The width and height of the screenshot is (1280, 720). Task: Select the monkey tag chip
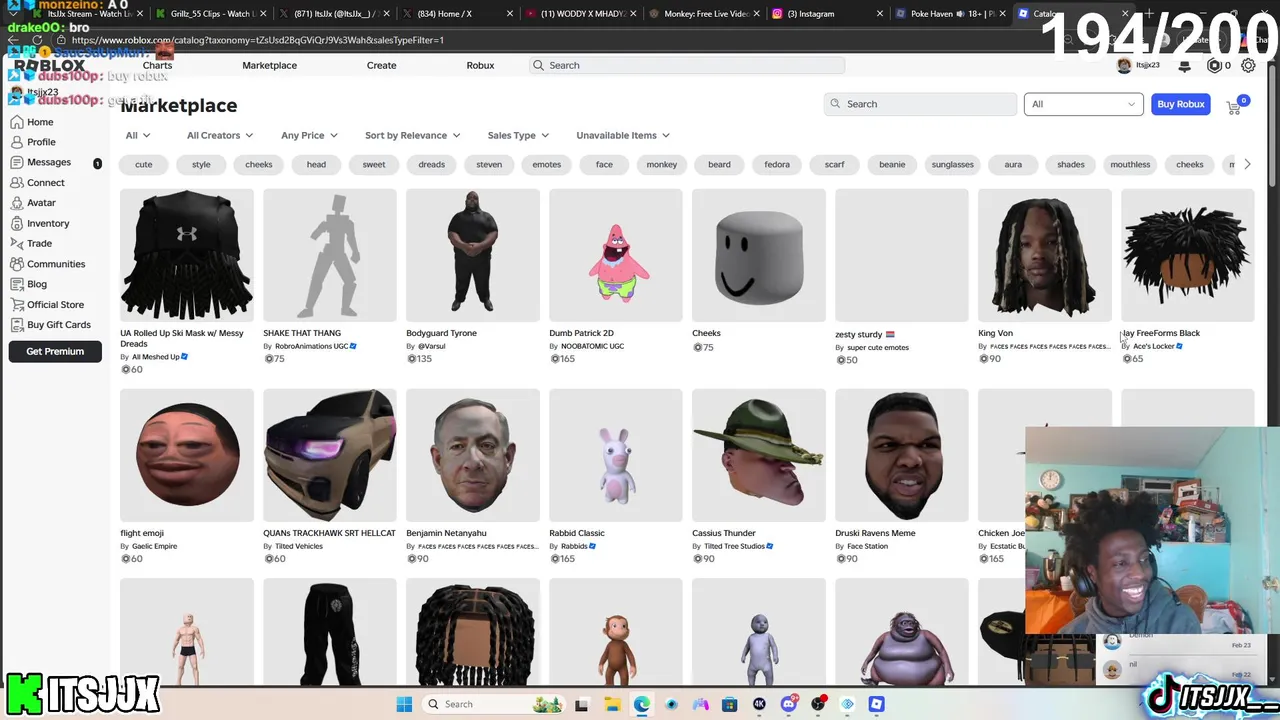click(662, 164)
